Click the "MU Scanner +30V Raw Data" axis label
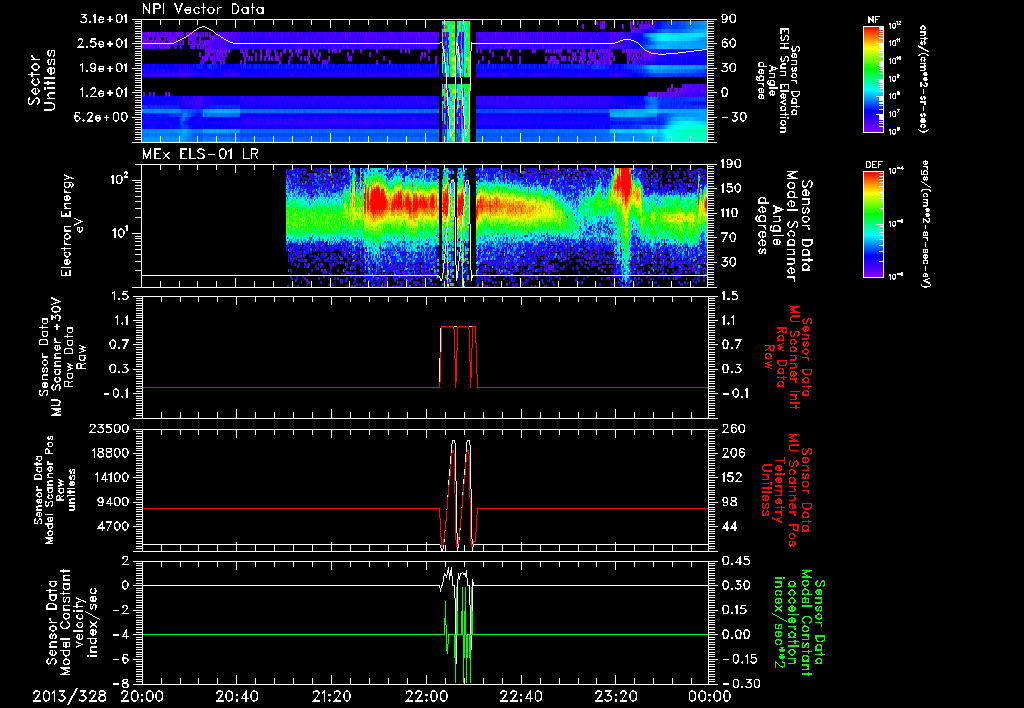 click(x=63, y=357)
